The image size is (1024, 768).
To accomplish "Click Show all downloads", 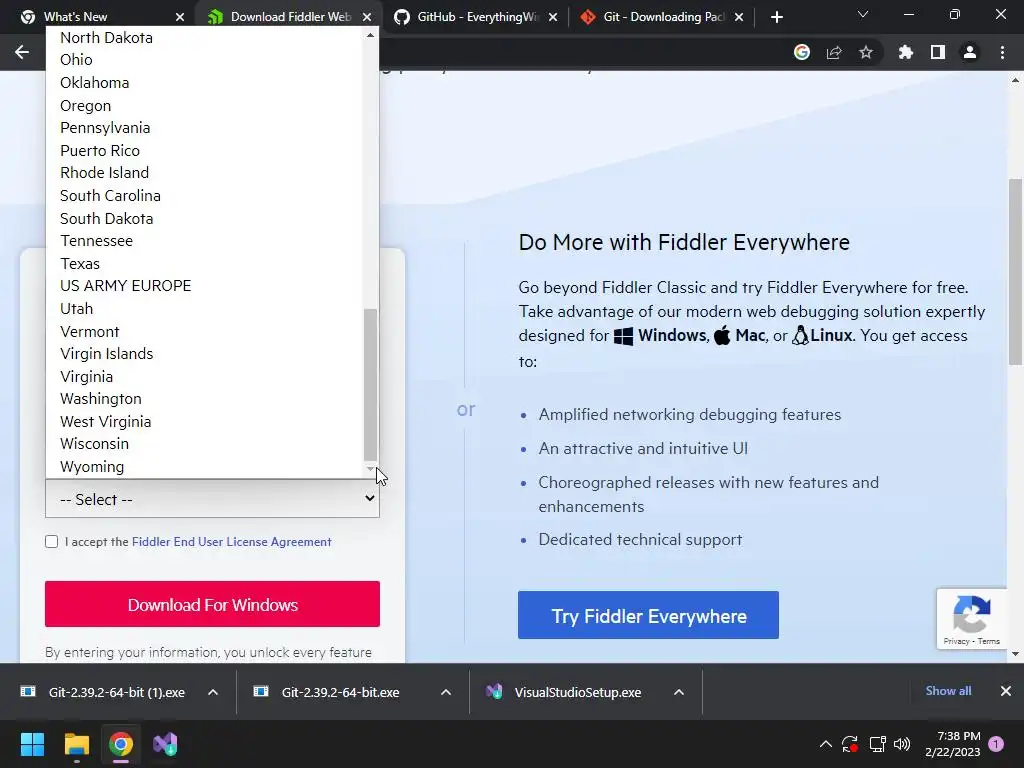I will coord(948,691).
